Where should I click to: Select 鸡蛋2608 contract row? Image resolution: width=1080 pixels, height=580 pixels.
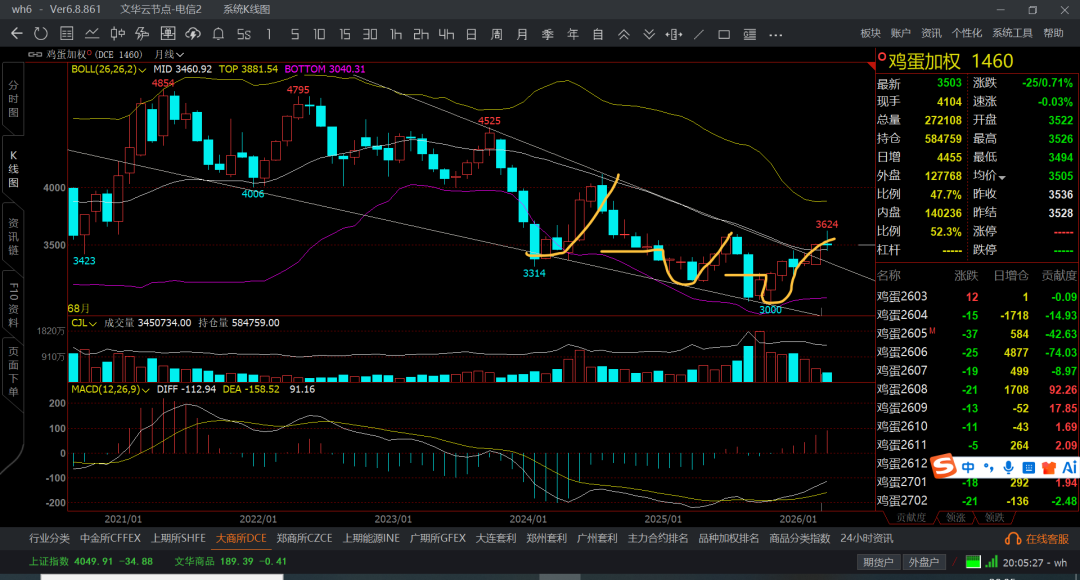pyautogui.click(x=902, y=389)
